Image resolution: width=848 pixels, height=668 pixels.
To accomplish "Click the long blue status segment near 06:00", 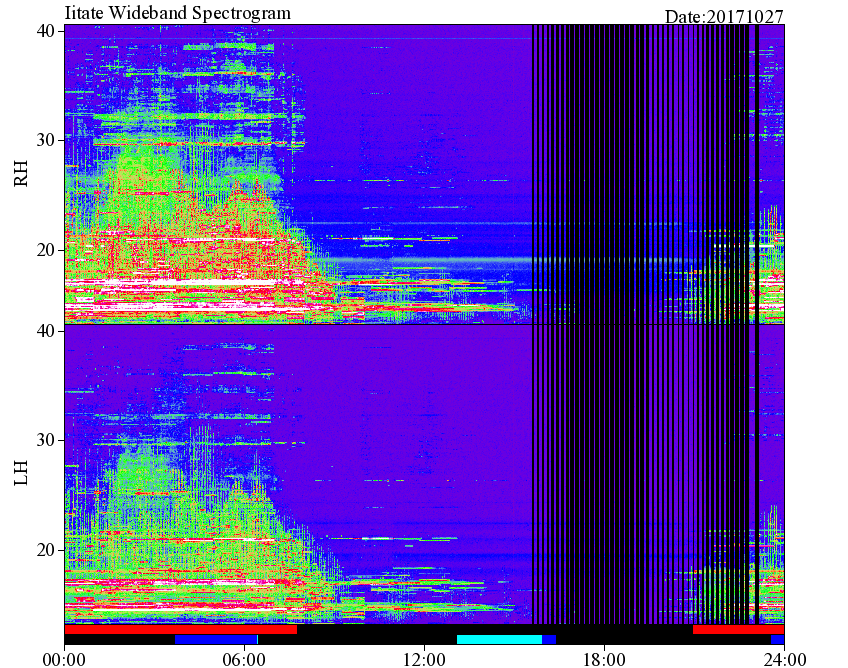I will tap(215, 639).
